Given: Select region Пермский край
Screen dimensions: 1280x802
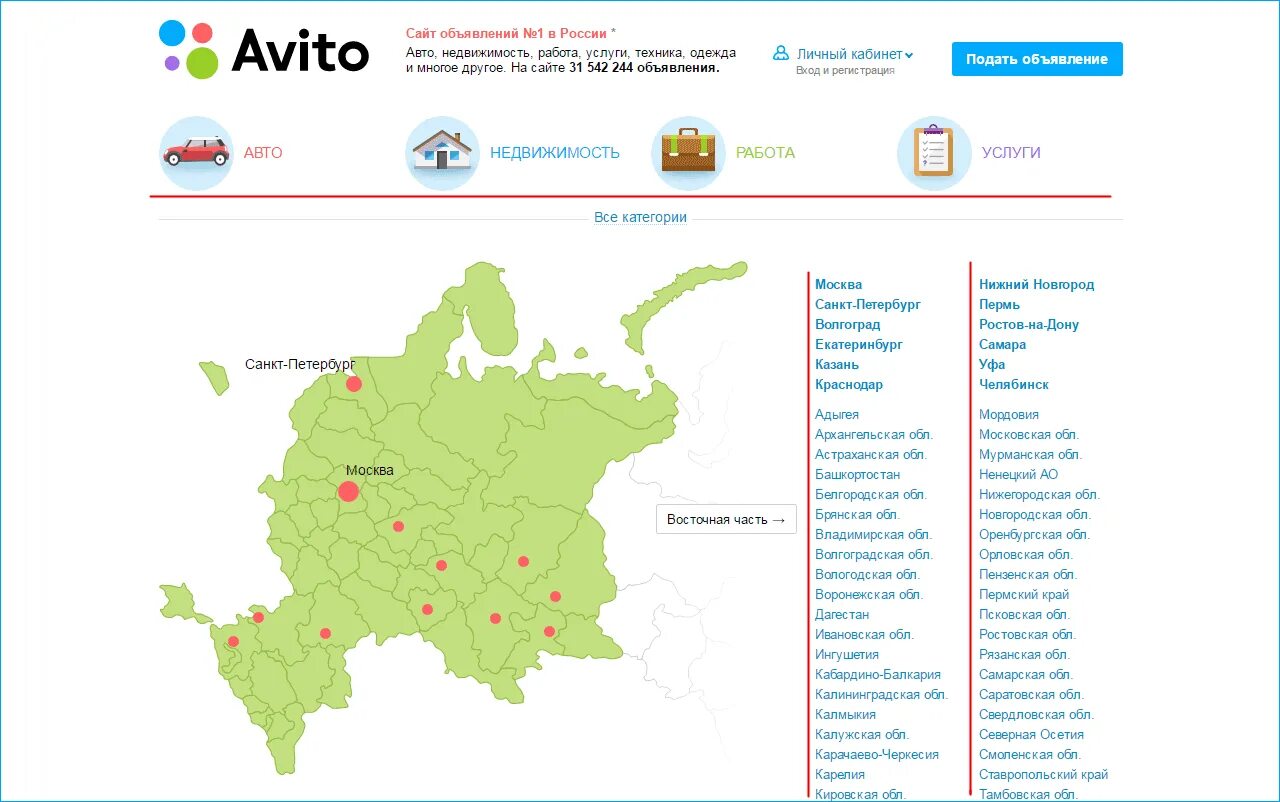Looking at the screenshot, I should click(x=1024, y=594).
